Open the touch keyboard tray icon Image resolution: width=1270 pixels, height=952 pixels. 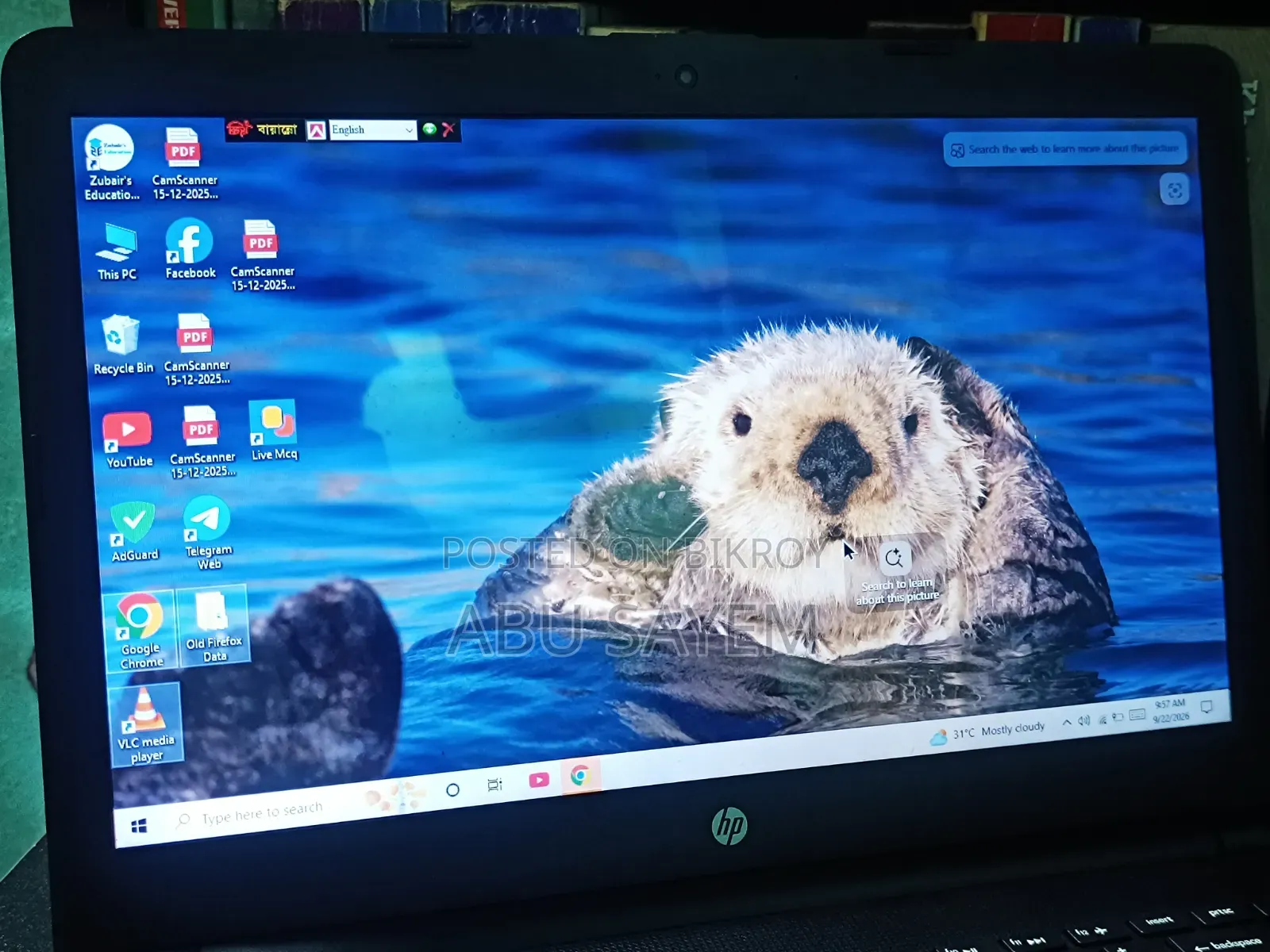[1137, 715]
